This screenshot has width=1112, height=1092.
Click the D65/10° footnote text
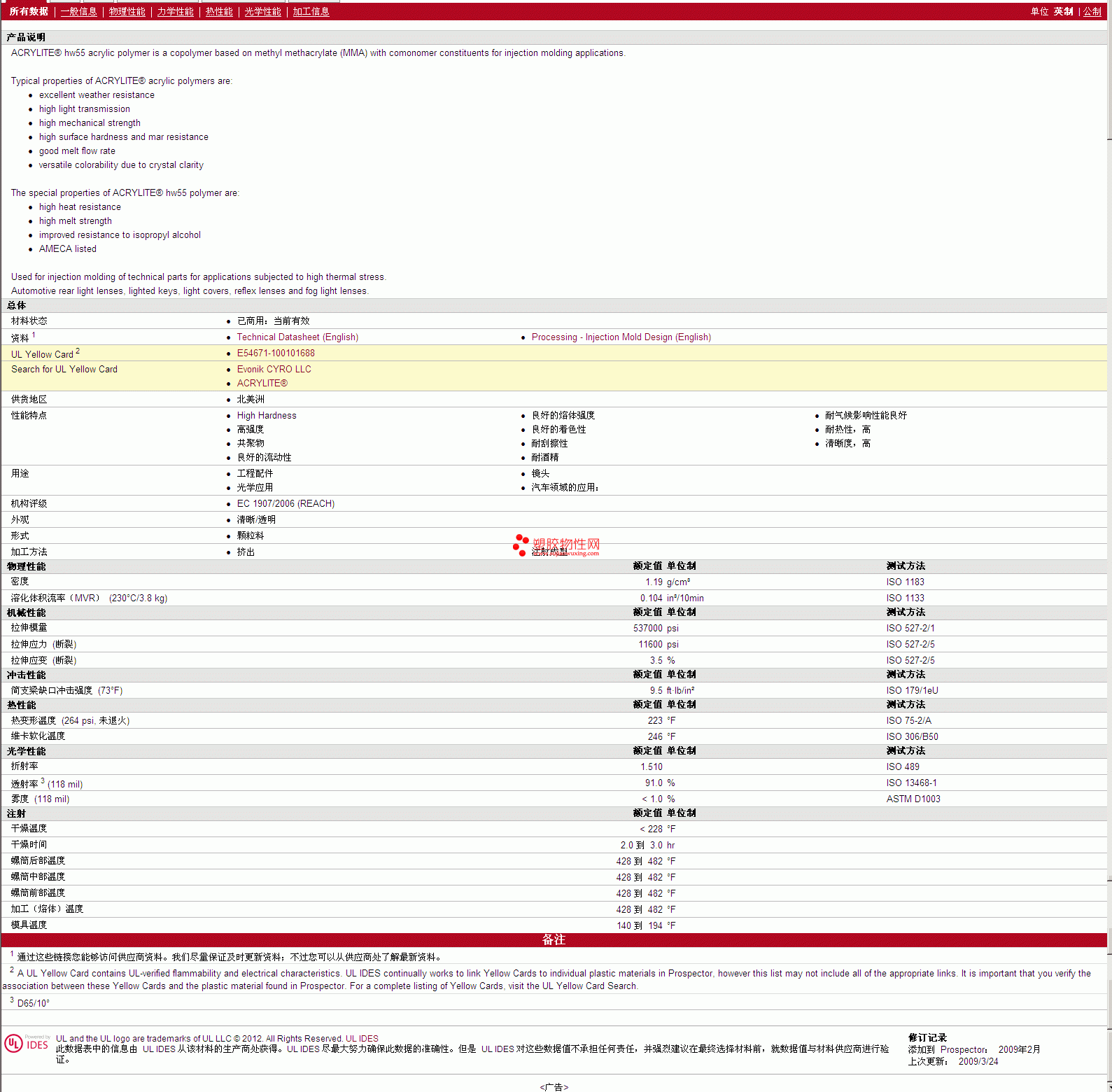pos(33,1003)
